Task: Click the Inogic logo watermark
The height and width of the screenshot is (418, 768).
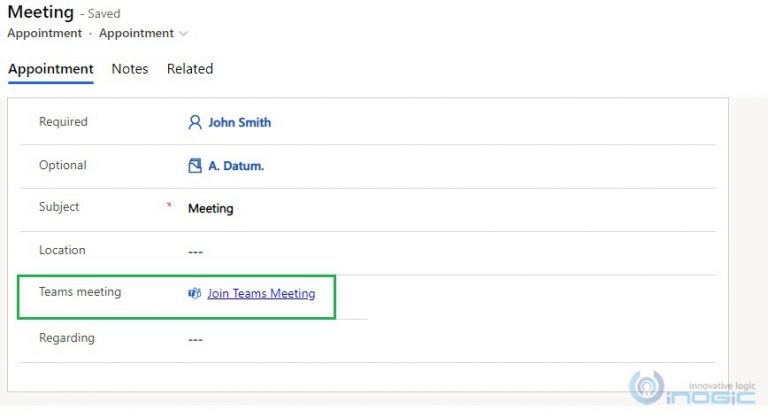Action: pyautogui.click(x=692, y=388)
